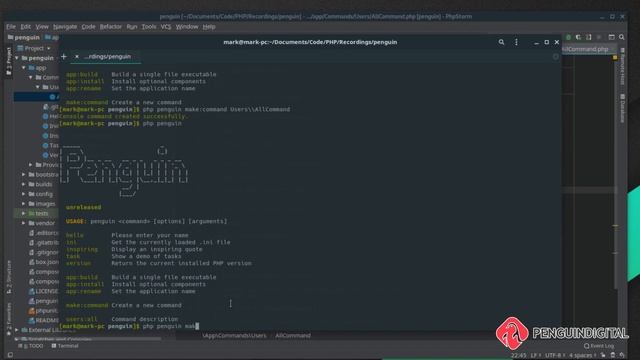
Task: Open the Terminal tool window button
Action: click(x=65, y=346)
